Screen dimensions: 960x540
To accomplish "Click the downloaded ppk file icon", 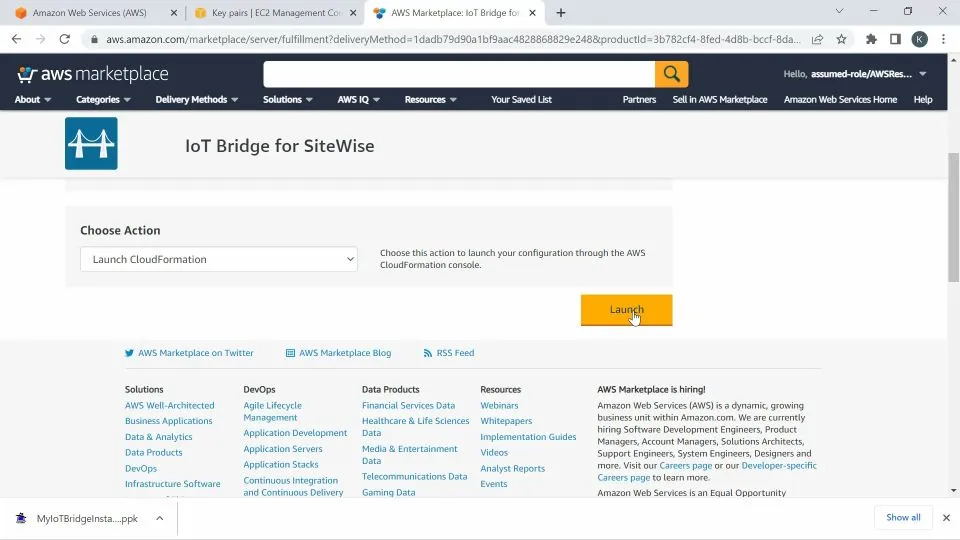I will (21, 519).
